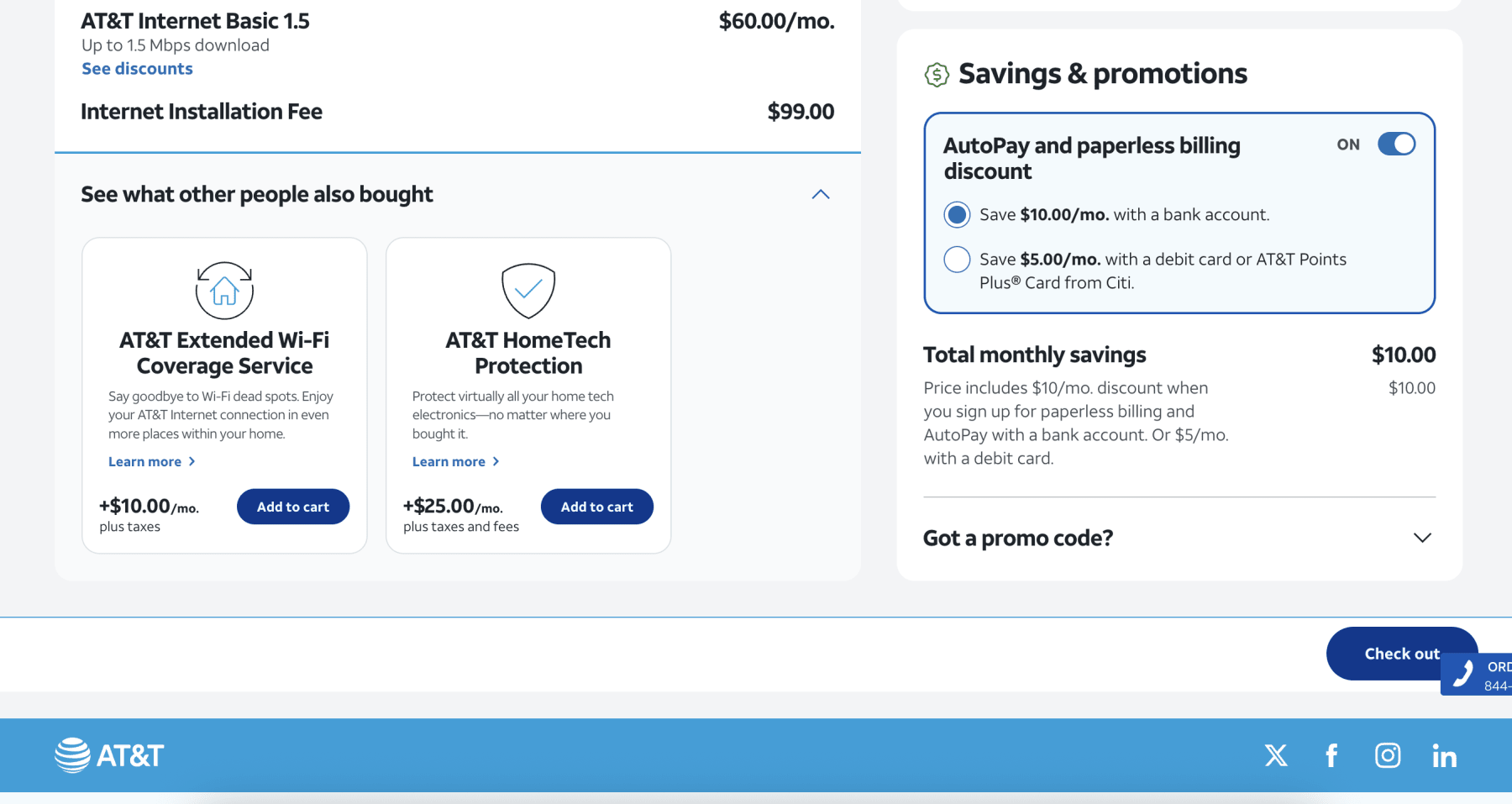The image size is (1512, 804).
Task: Click the HomeTech Protection shield icon
Action: click(528, 292)
